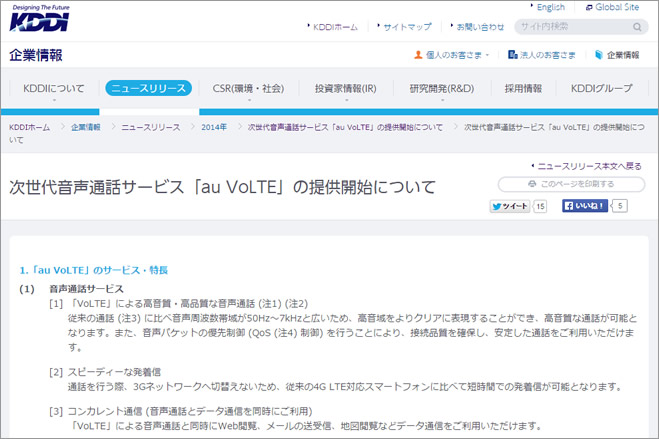The height and width of the screenshot is (439, 659).
Task: Open 企業情報 link in header right
Action: (x=623, y=55)
